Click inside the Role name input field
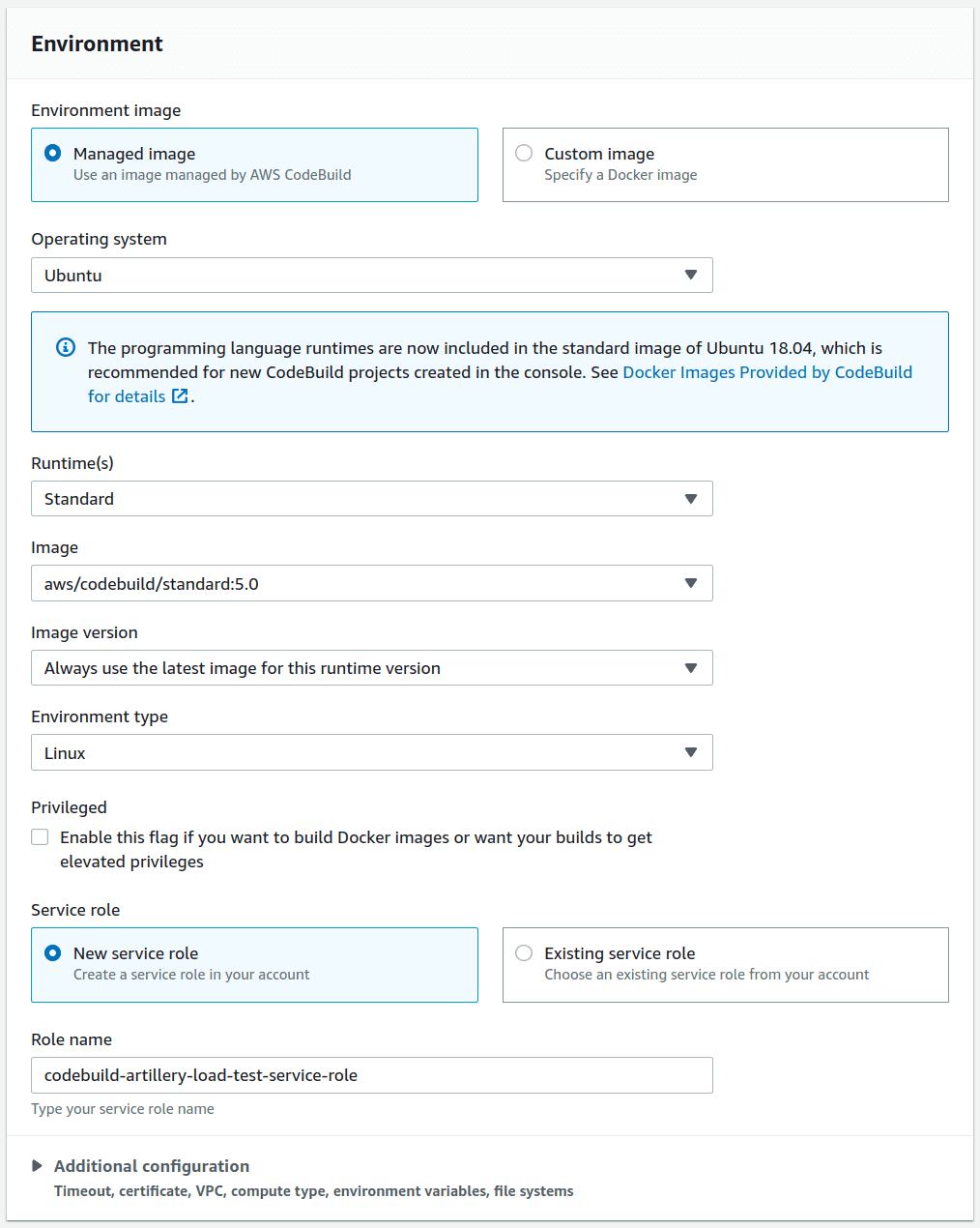This screenshot has height=1228, width=980. (372, 1074)
